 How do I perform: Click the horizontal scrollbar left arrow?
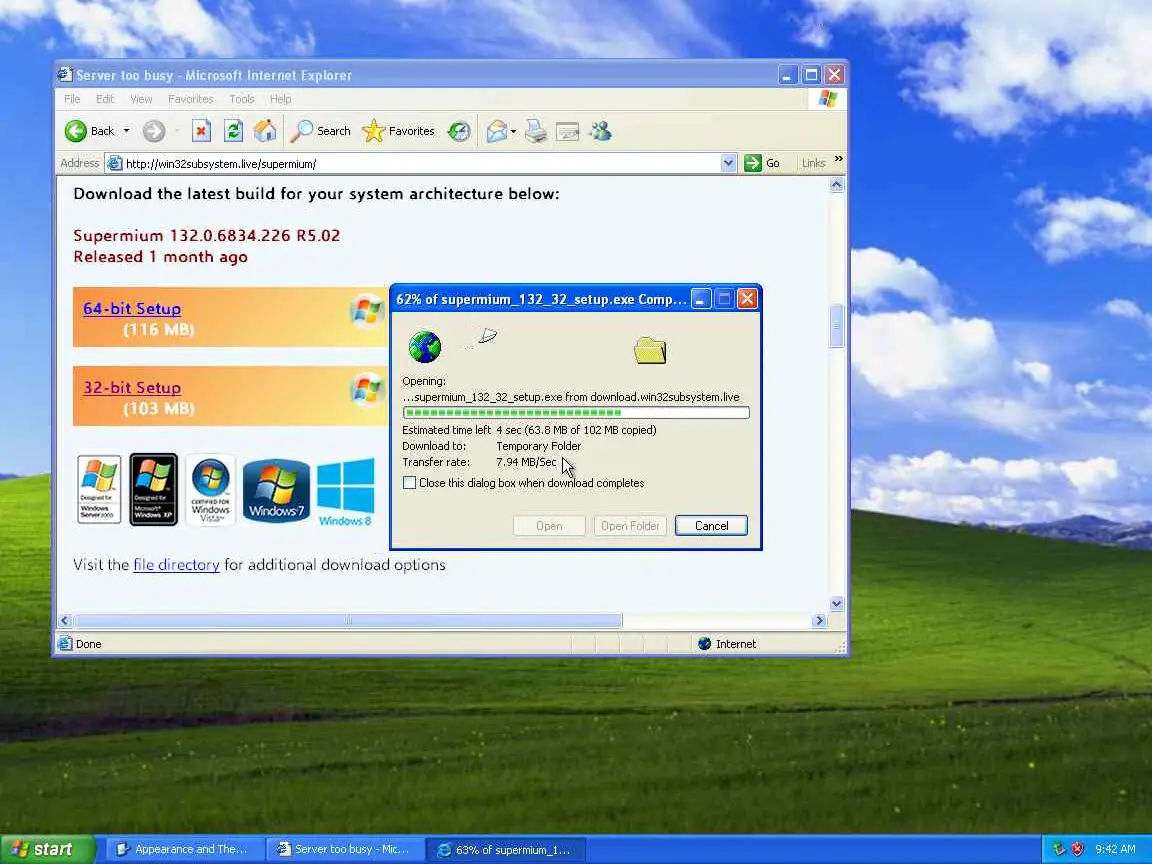point(65,621)
